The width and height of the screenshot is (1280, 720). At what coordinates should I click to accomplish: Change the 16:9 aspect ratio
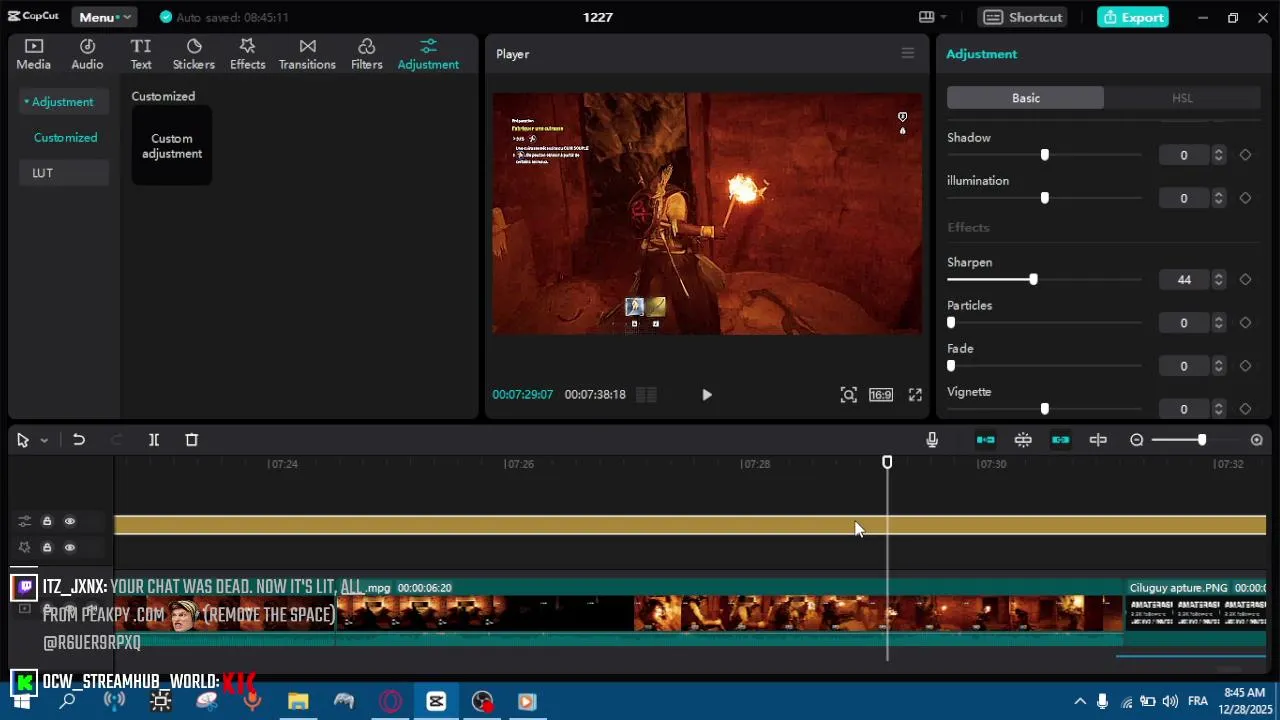click(x=881, y=395)
